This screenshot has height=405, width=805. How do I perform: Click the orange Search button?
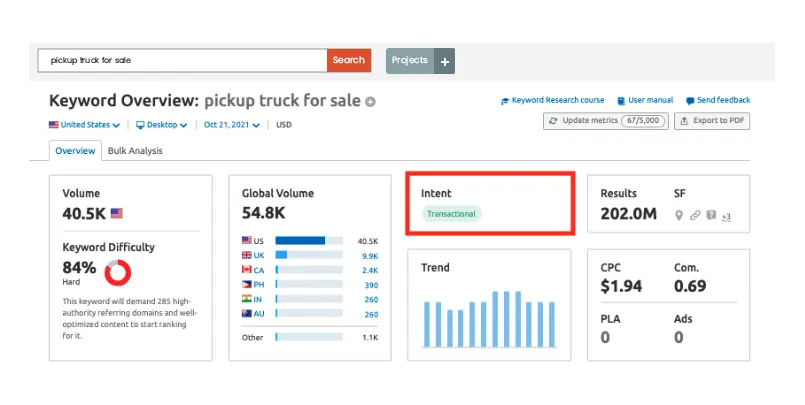tap(349, 61)
